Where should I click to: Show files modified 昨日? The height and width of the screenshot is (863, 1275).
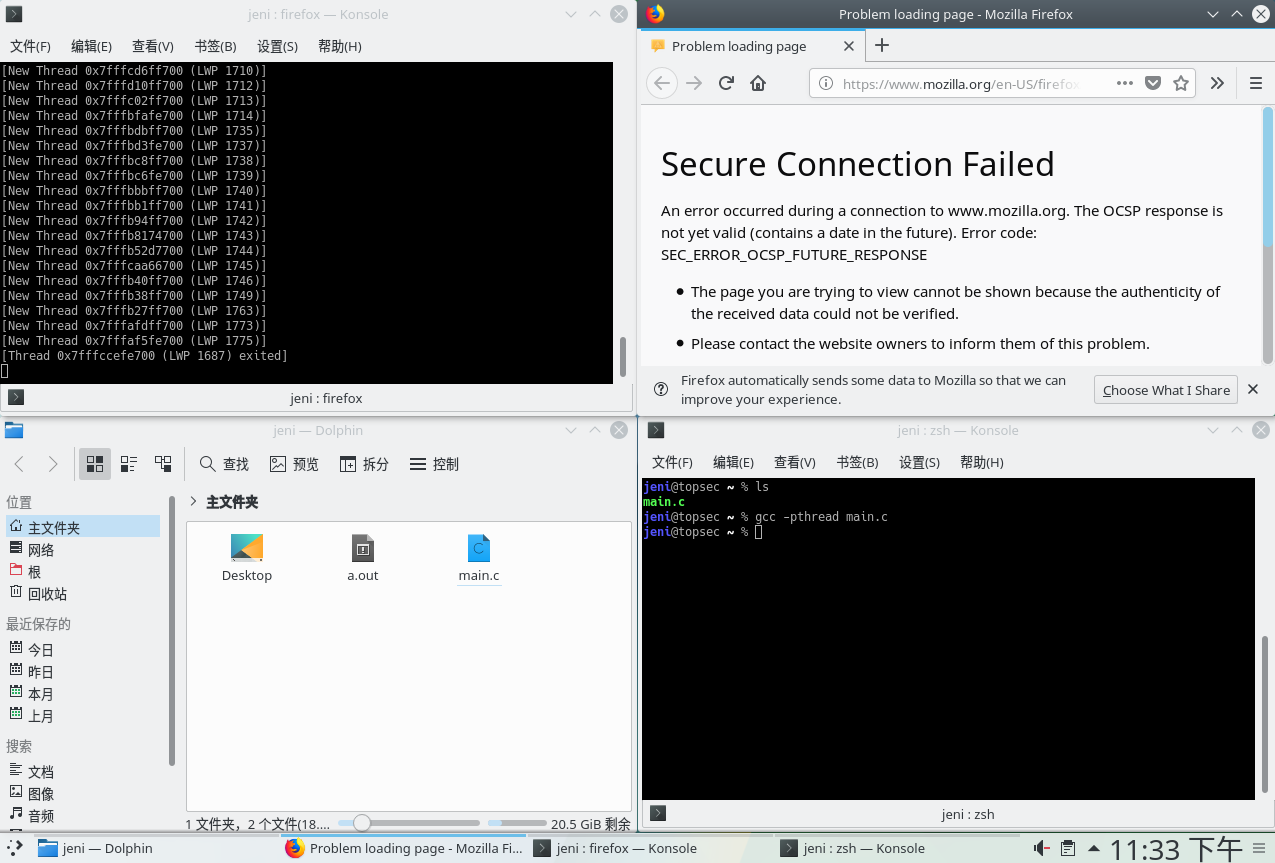83,671
